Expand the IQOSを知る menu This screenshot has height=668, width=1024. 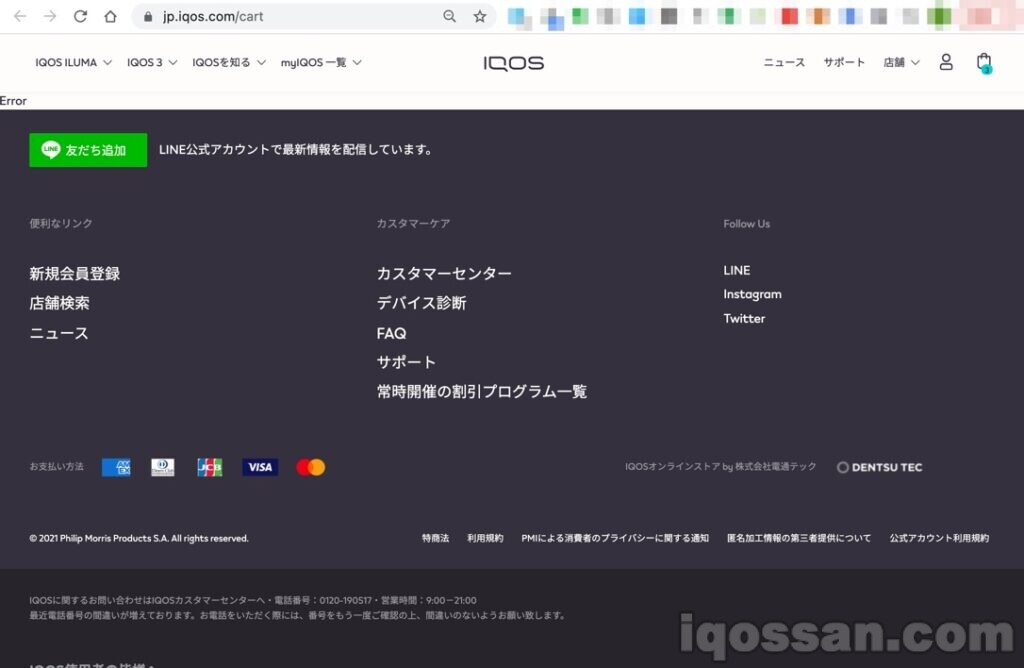(229, 63)
